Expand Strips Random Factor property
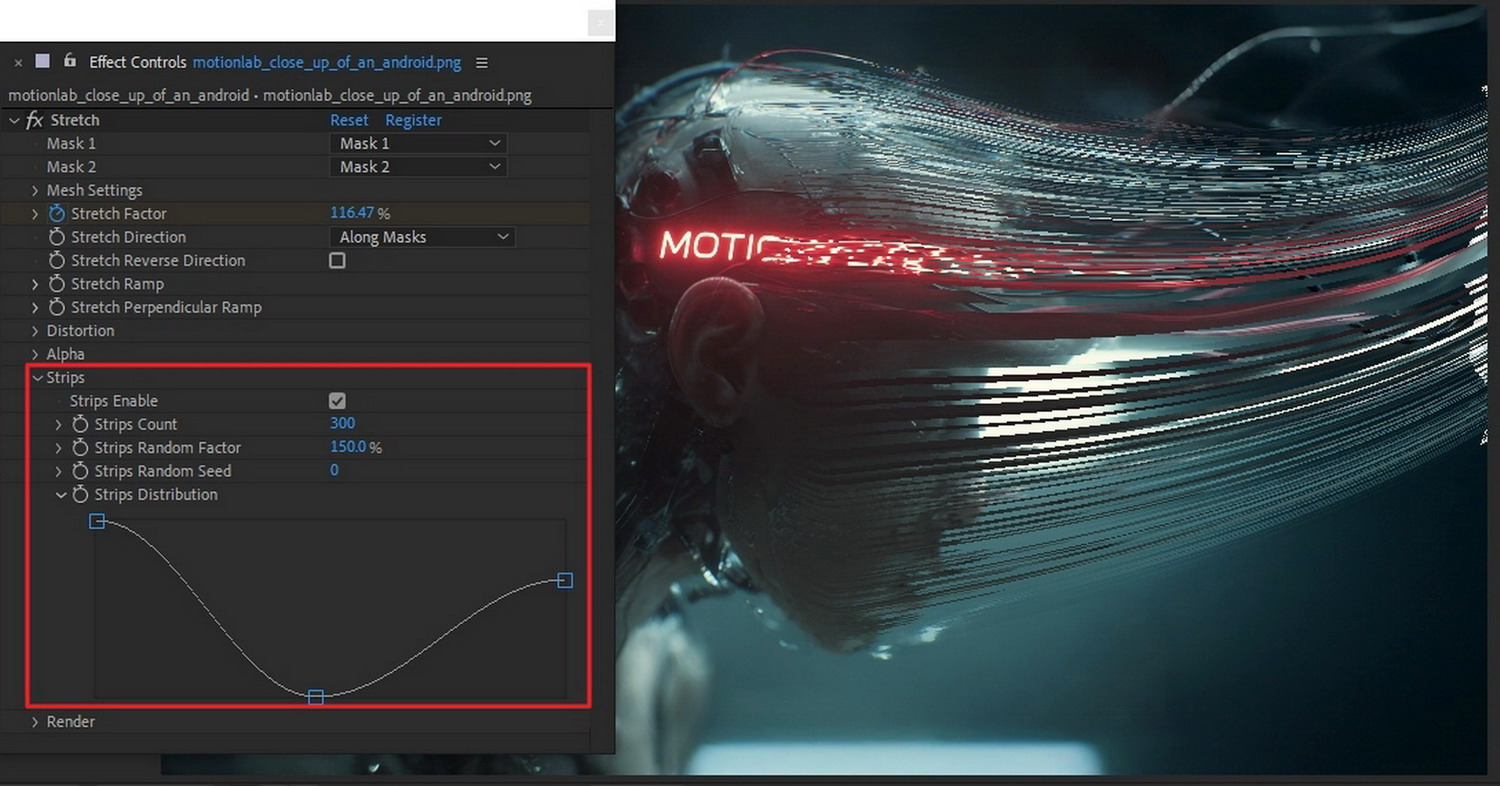Viewport: 1500px width, 786px height. (59, 448)
